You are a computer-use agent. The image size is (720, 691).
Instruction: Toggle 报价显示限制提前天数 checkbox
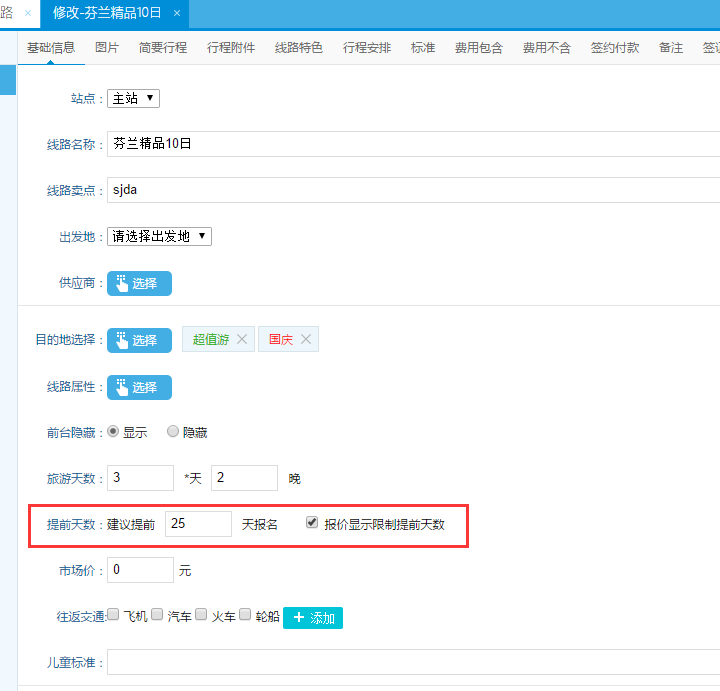312,523
